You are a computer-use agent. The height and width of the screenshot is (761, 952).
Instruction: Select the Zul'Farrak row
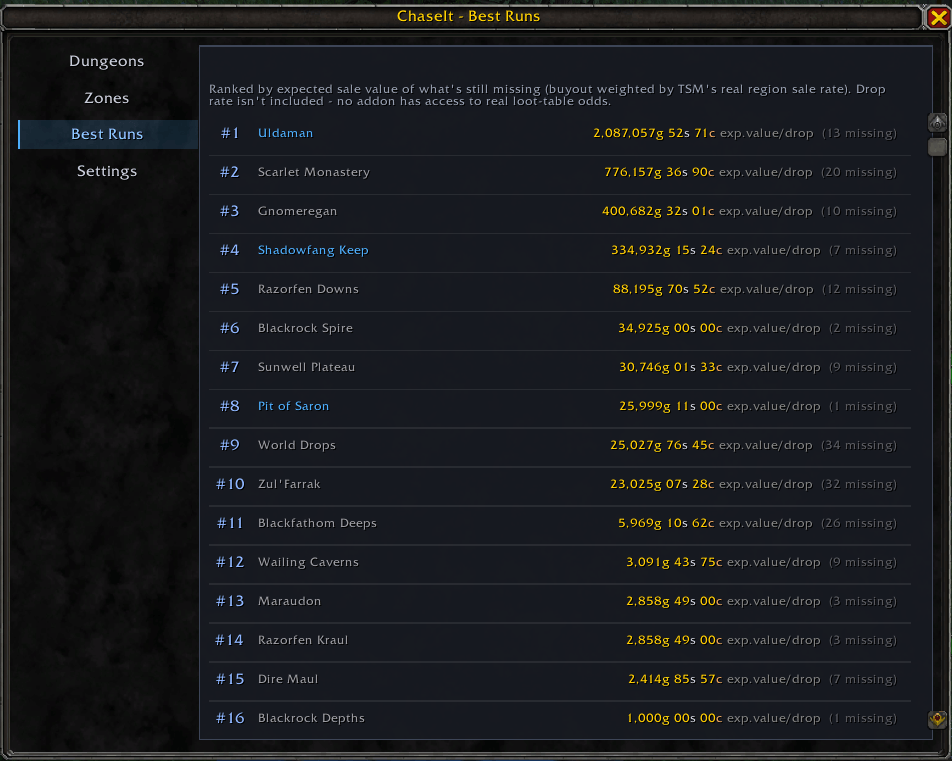[559, 484]
